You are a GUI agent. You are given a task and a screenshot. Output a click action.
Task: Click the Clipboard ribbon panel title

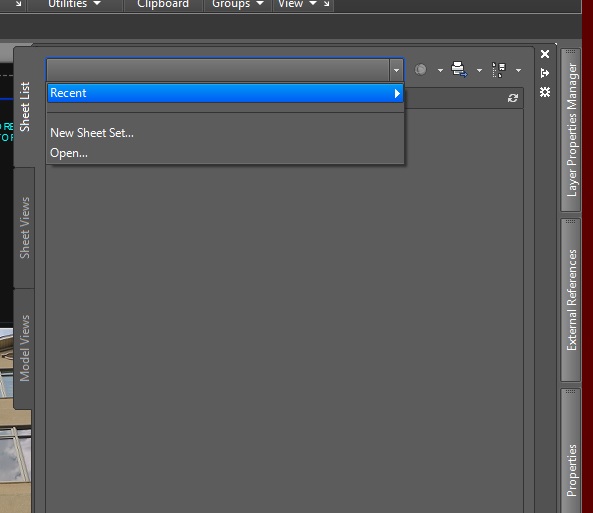pyautogui.click(x=163, y=4)
